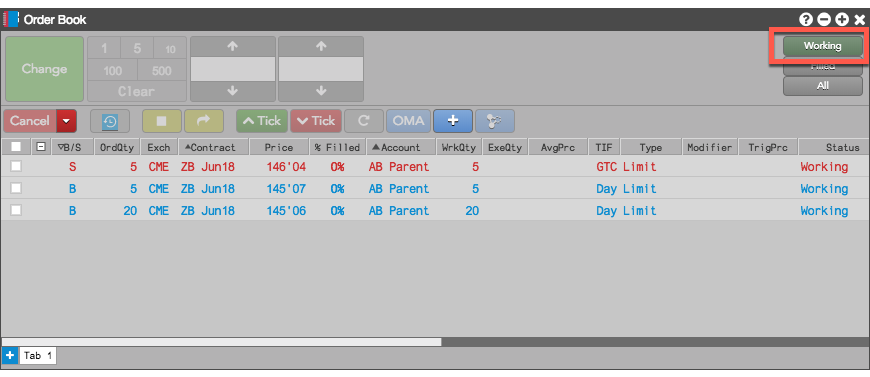Toggle the select-all header checkbox

16,147
